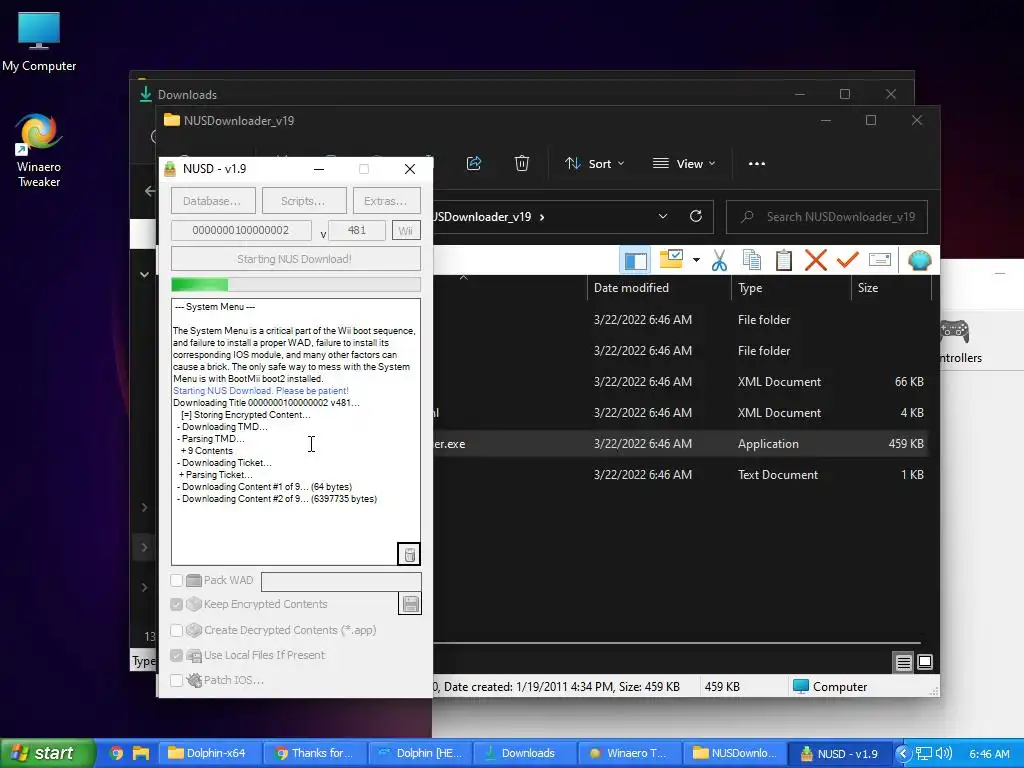Open the Scripts menu in NUSD
Image resolution: width=1024 pixels, height=768 pixels.
304,201
